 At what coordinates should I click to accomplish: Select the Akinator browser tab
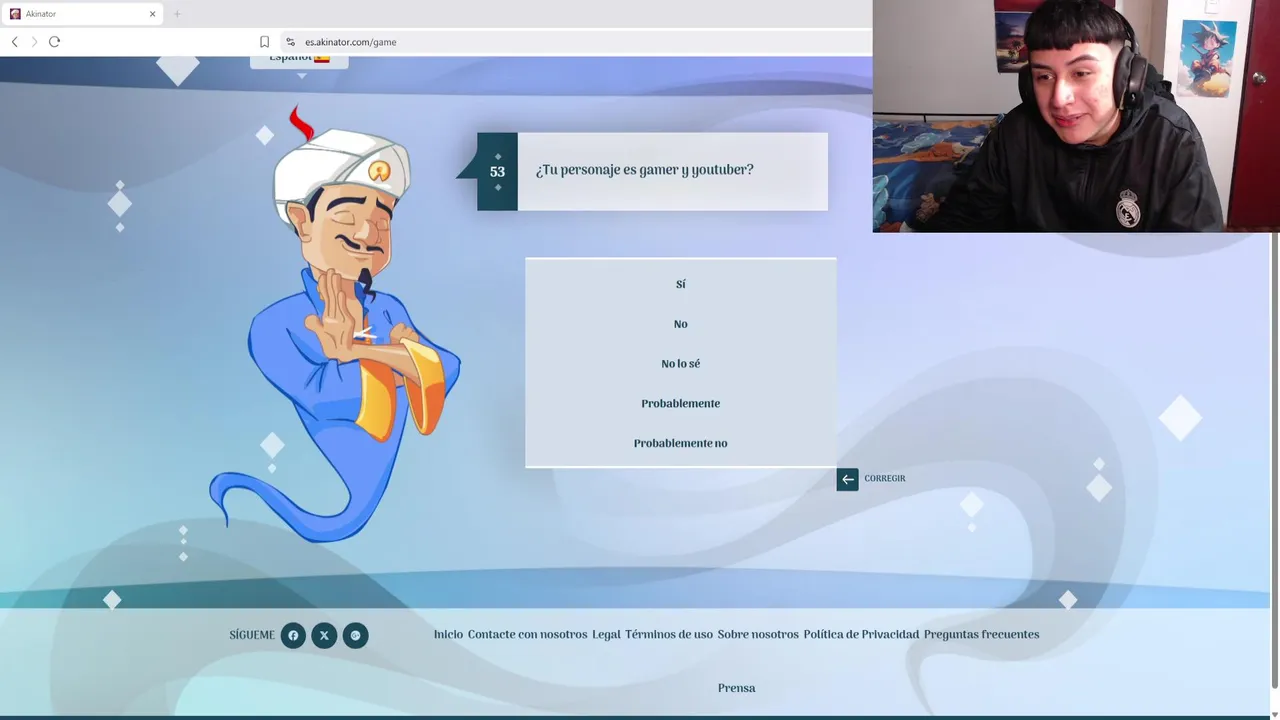[x=82, y=14]
